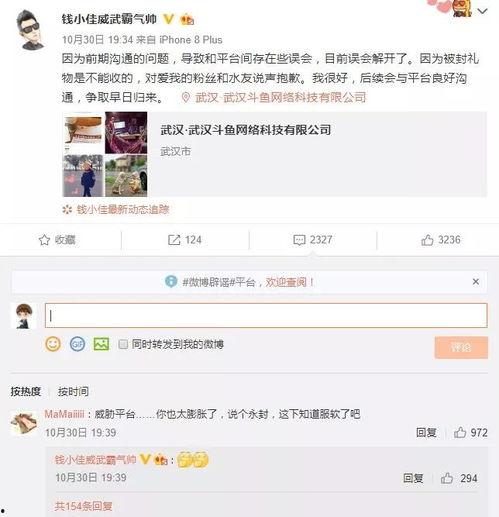Open the 武汉斗鱼网络科技有限公司 location card thumbnail
This screenshot has width=499, height=517.
pos(105,154)
